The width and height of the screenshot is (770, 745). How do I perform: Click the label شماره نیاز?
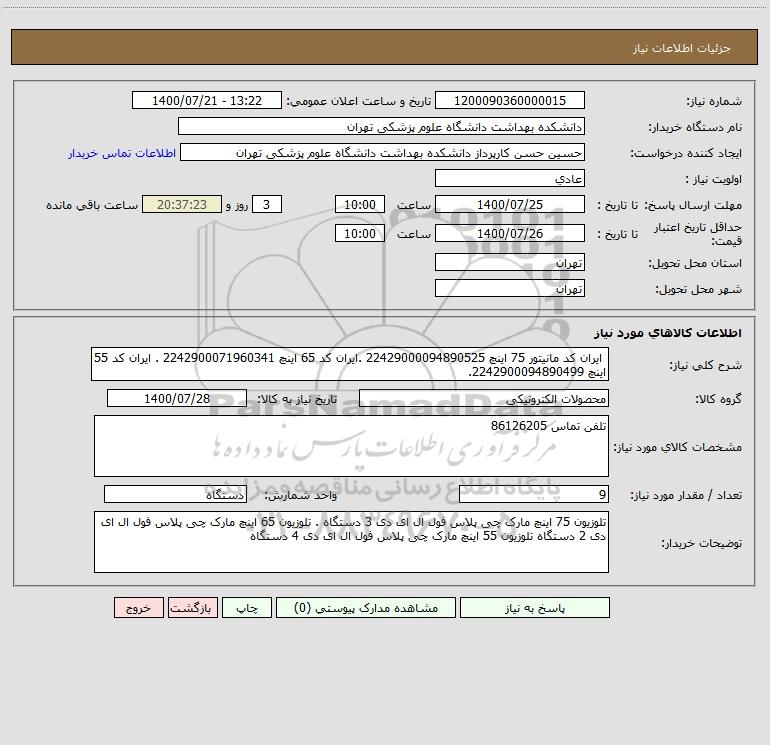pyautogui.click(x=714, y=101)
